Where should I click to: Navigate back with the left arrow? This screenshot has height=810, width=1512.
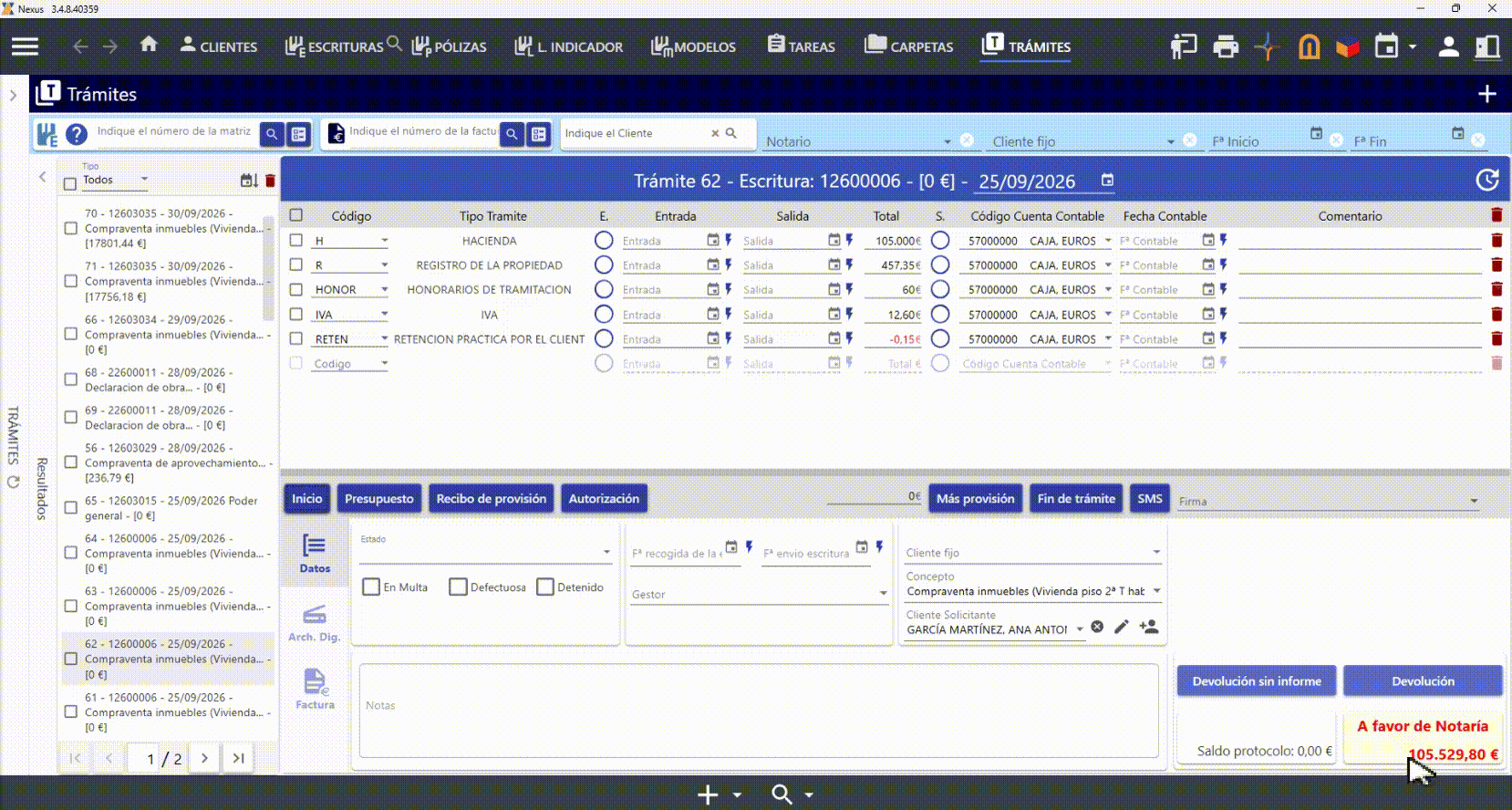tap(80, 47)
